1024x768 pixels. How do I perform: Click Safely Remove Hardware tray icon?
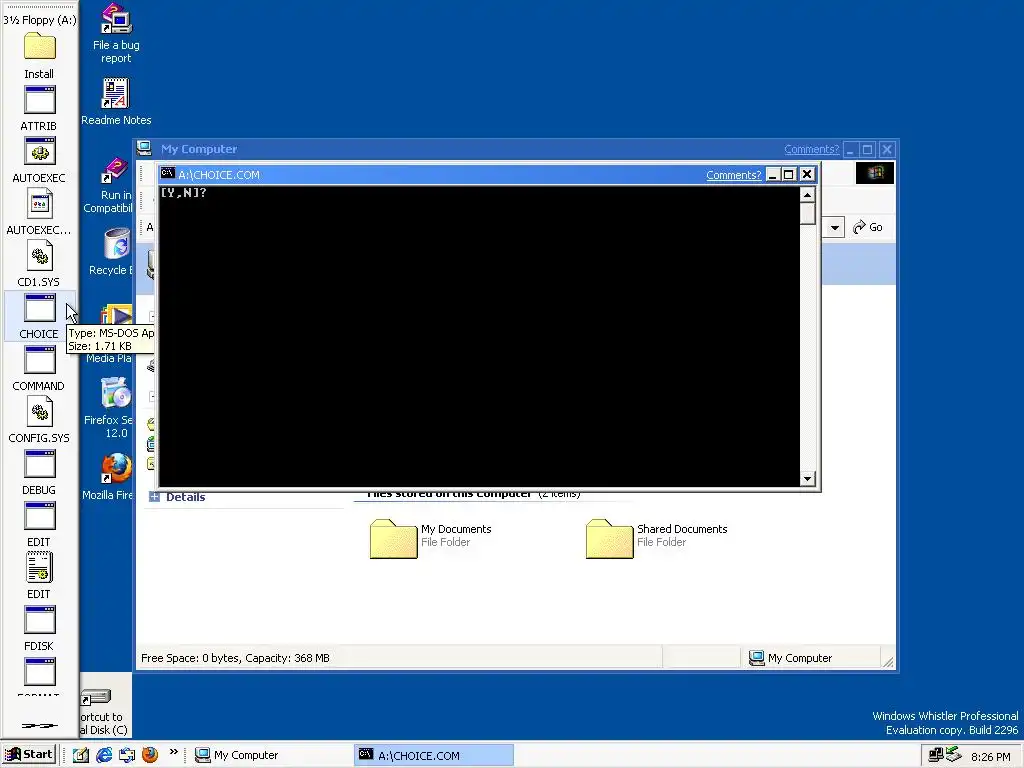953,754
